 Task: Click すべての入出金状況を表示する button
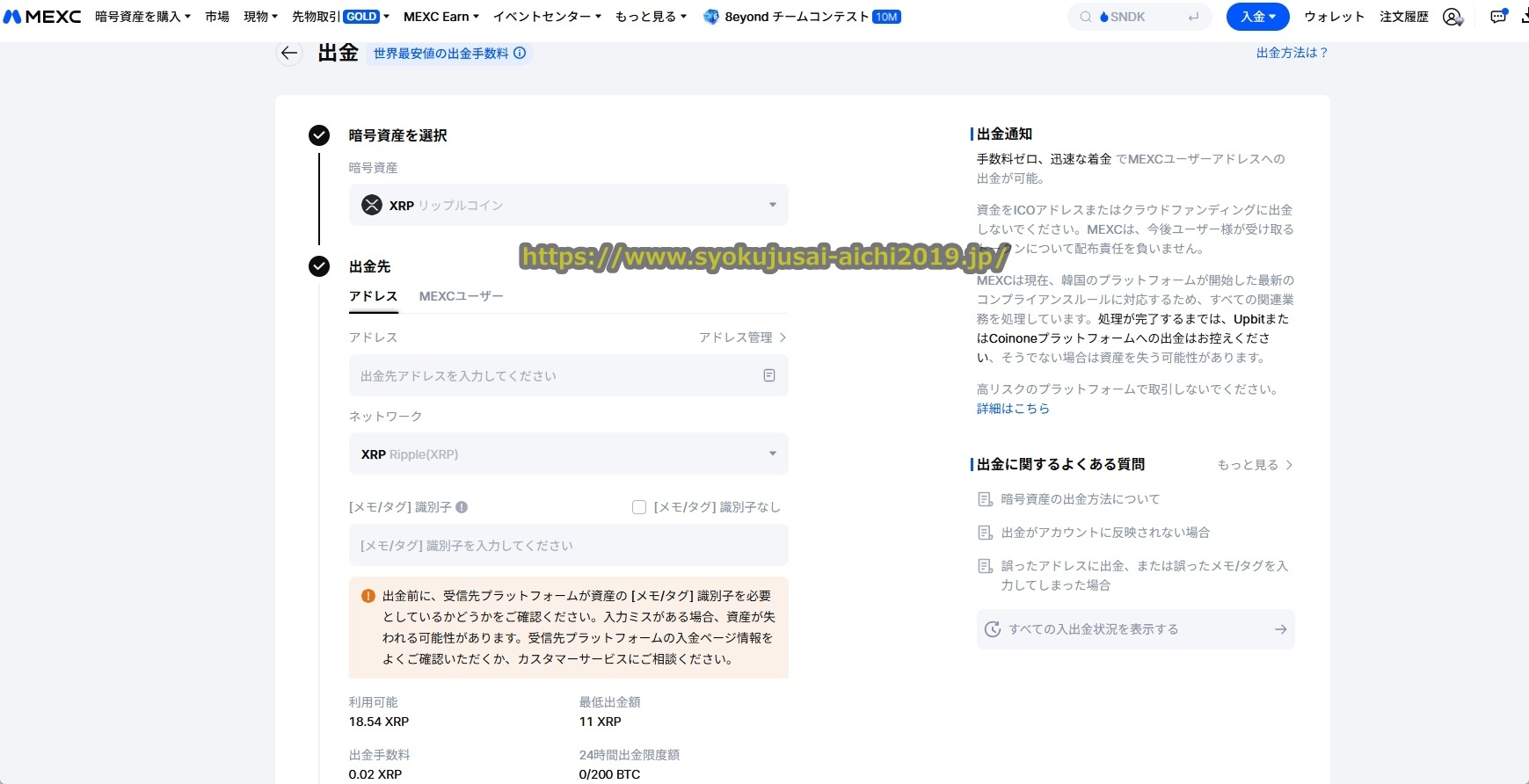tap(1135, 629)
